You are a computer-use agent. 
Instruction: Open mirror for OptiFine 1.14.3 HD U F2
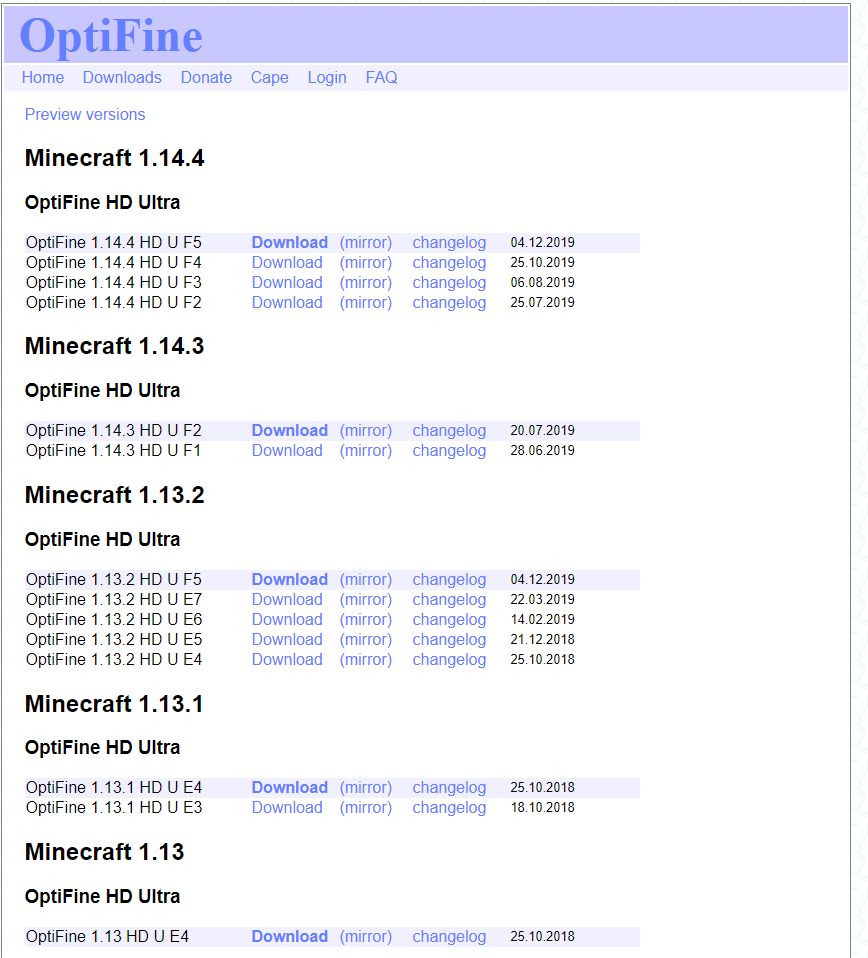pyautogui.click(x=366, y=431)
